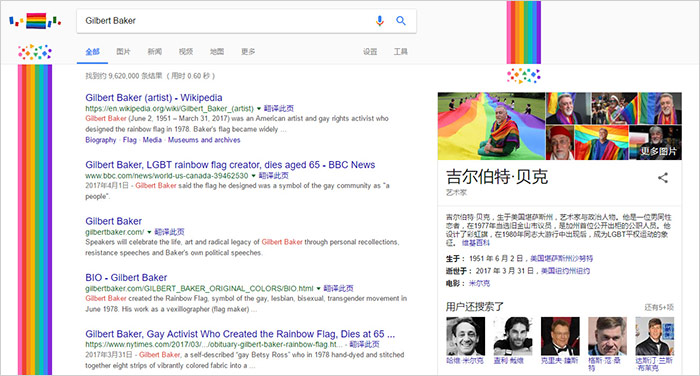This screenshot has height=376, width=700.
Task: Expand dropdown arrow beside en.wikipedia.org URL
Action: point(258,109)
